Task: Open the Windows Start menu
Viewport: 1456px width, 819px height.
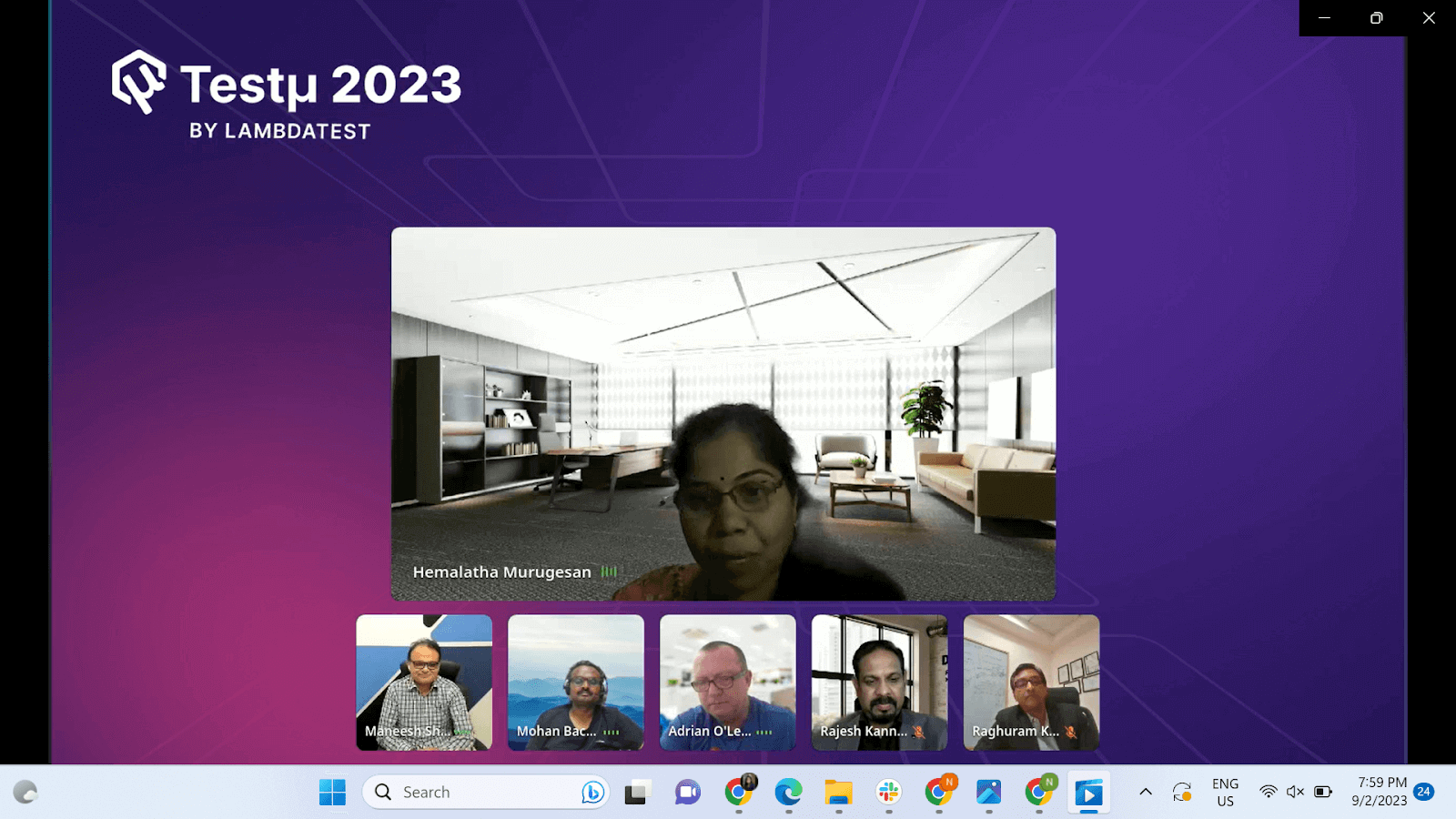Action: coord(332,793)
